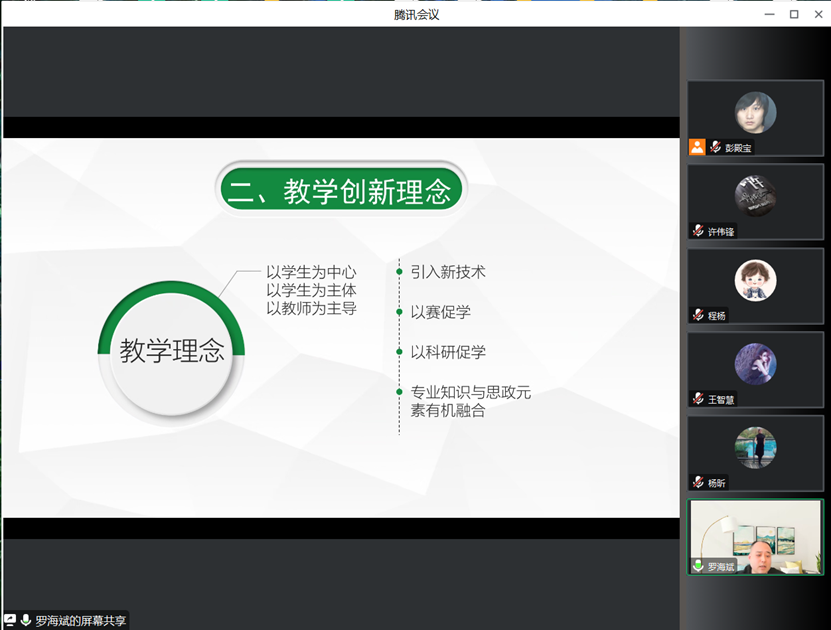Click the active microphone icon on 罗海斌's video
This screenshot has height=630, width=831.
coord(698,566)
